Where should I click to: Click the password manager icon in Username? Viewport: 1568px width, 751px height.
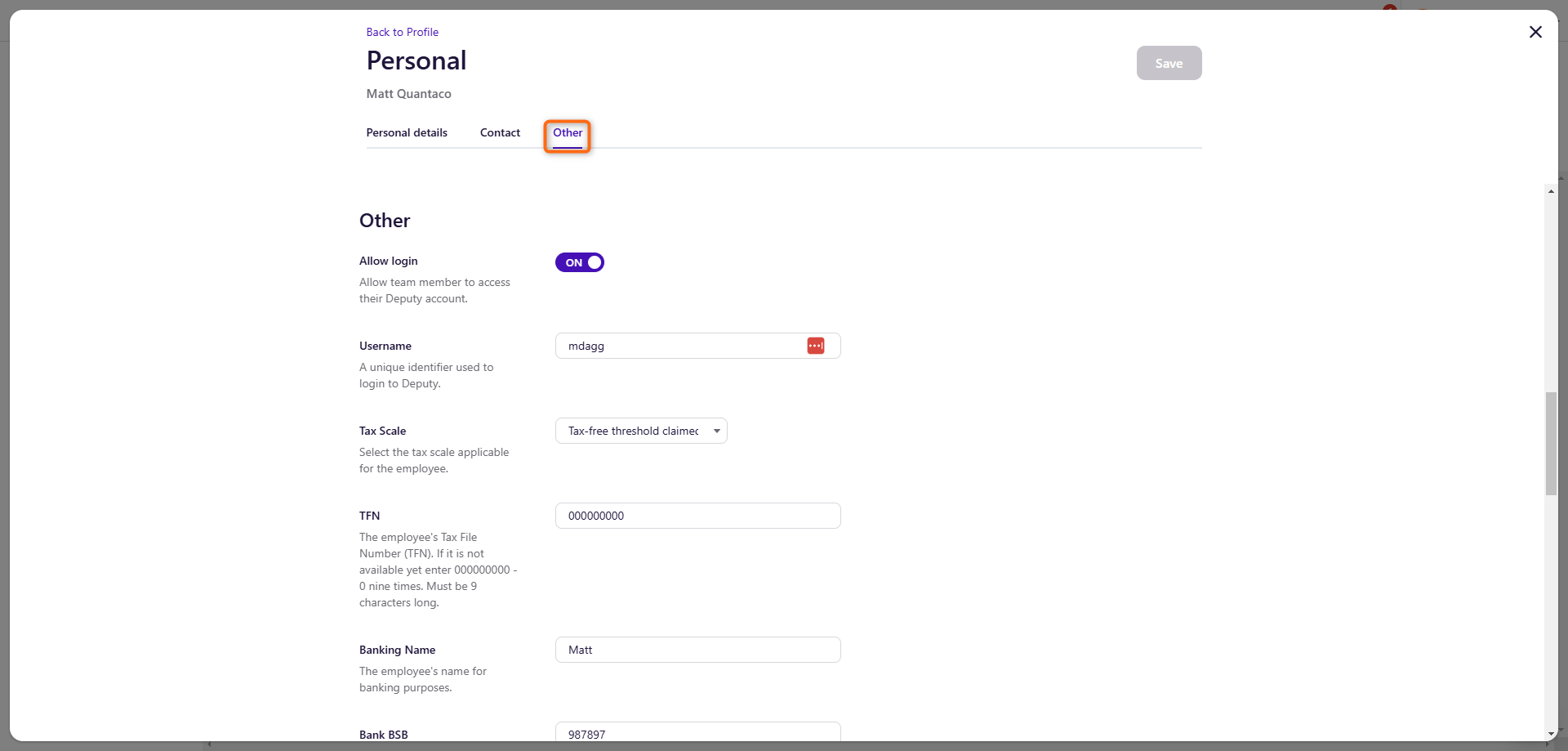(x=815, y=346)
